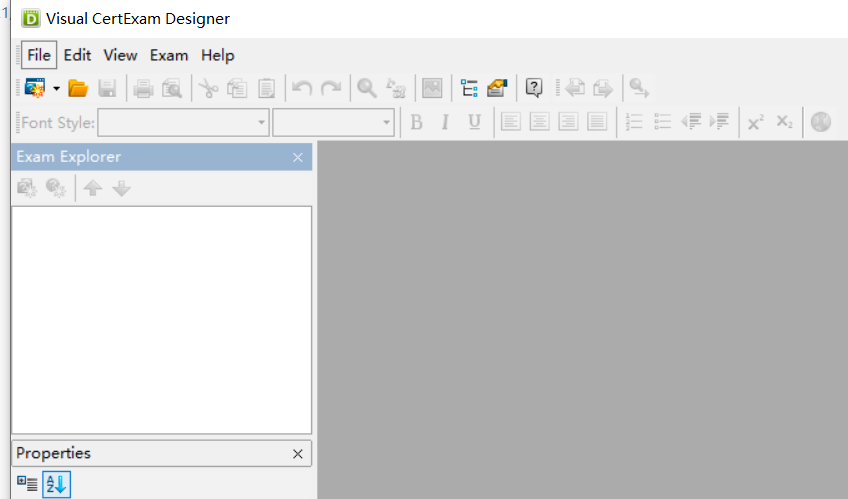848x499 pixels.
Task: Click the New exam toolbar icon
Action: [35, 88]
